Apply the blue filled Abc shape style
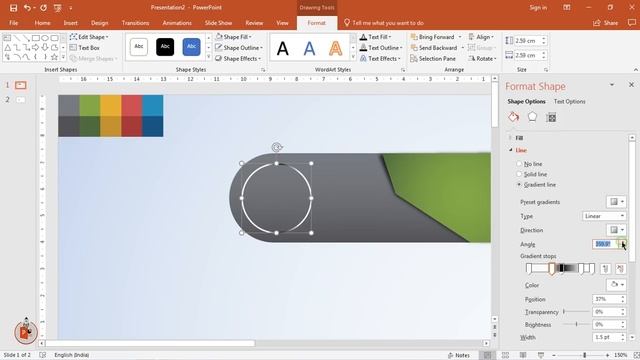 tap(191, 47)
